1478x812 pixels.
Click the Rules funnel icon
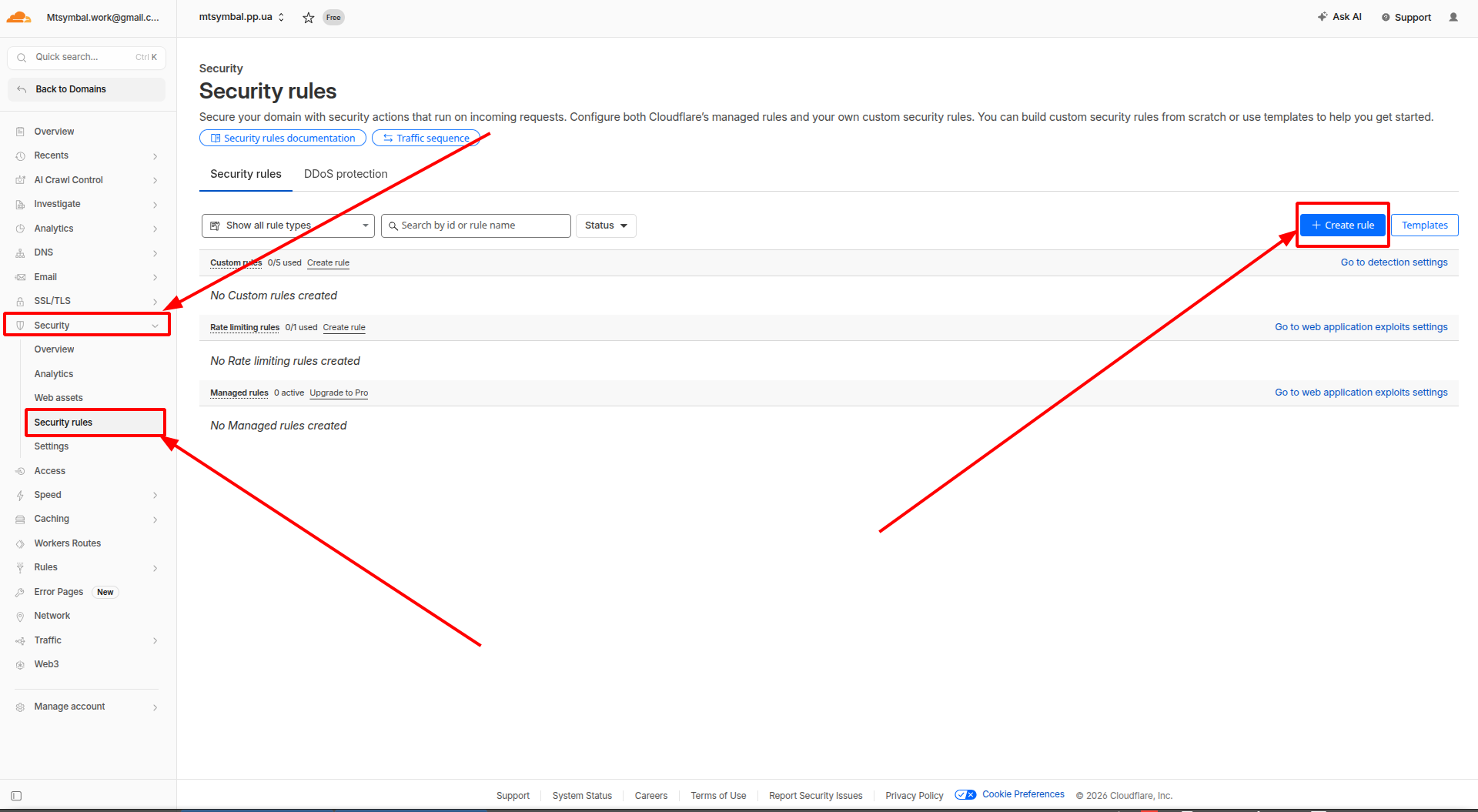click(x=20, y=568)
